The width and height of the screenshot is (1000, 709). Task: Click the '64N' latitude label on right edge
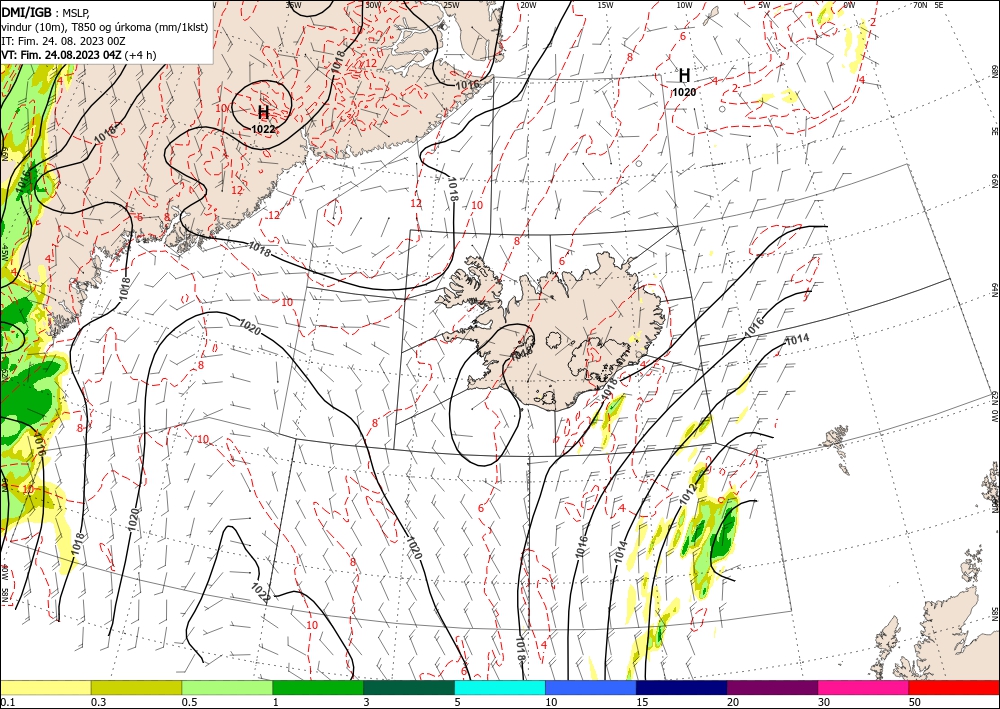pyautogui.click(x=994, y=290)
